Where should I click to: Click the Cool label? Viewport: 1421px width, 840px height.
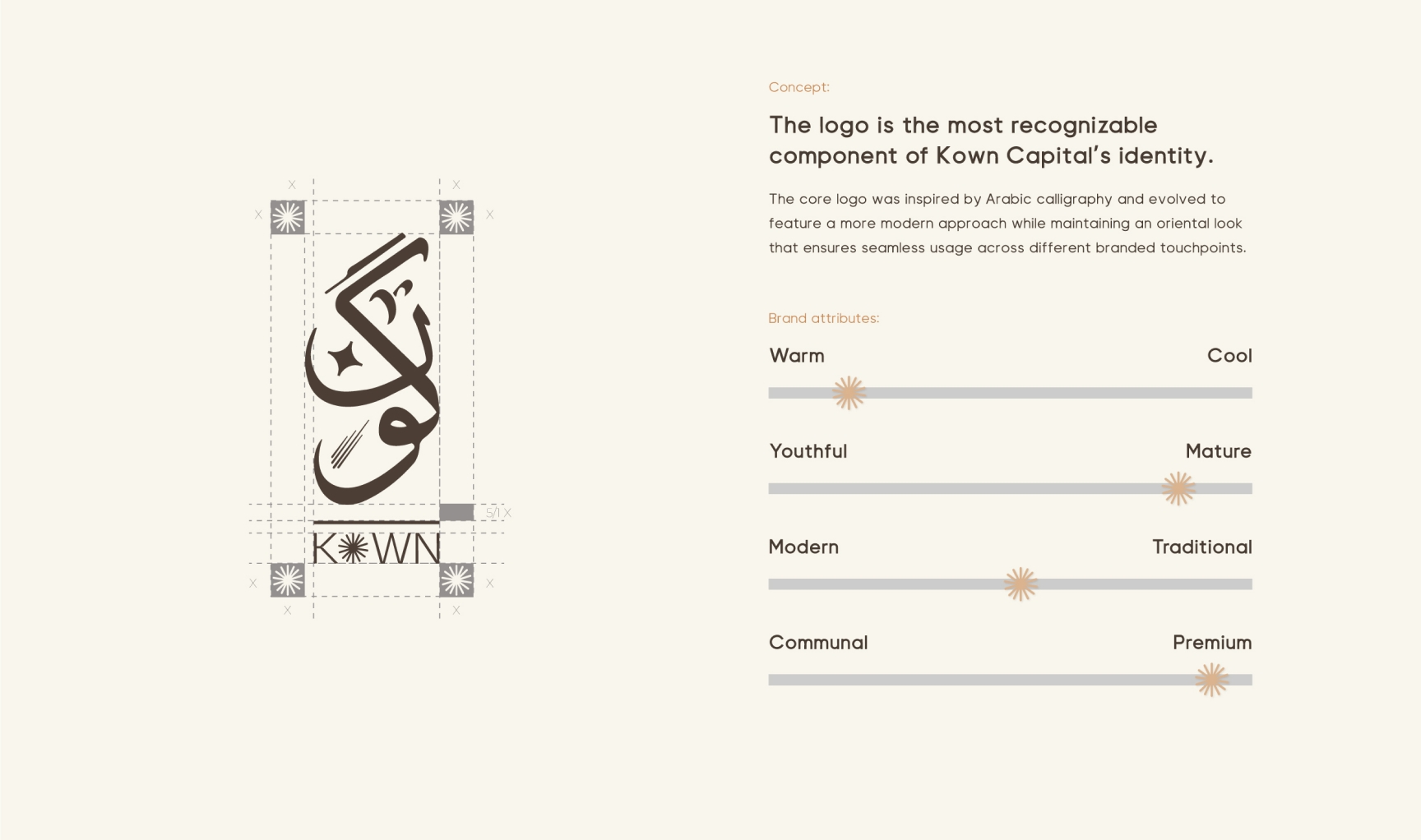coord(1229,356)
